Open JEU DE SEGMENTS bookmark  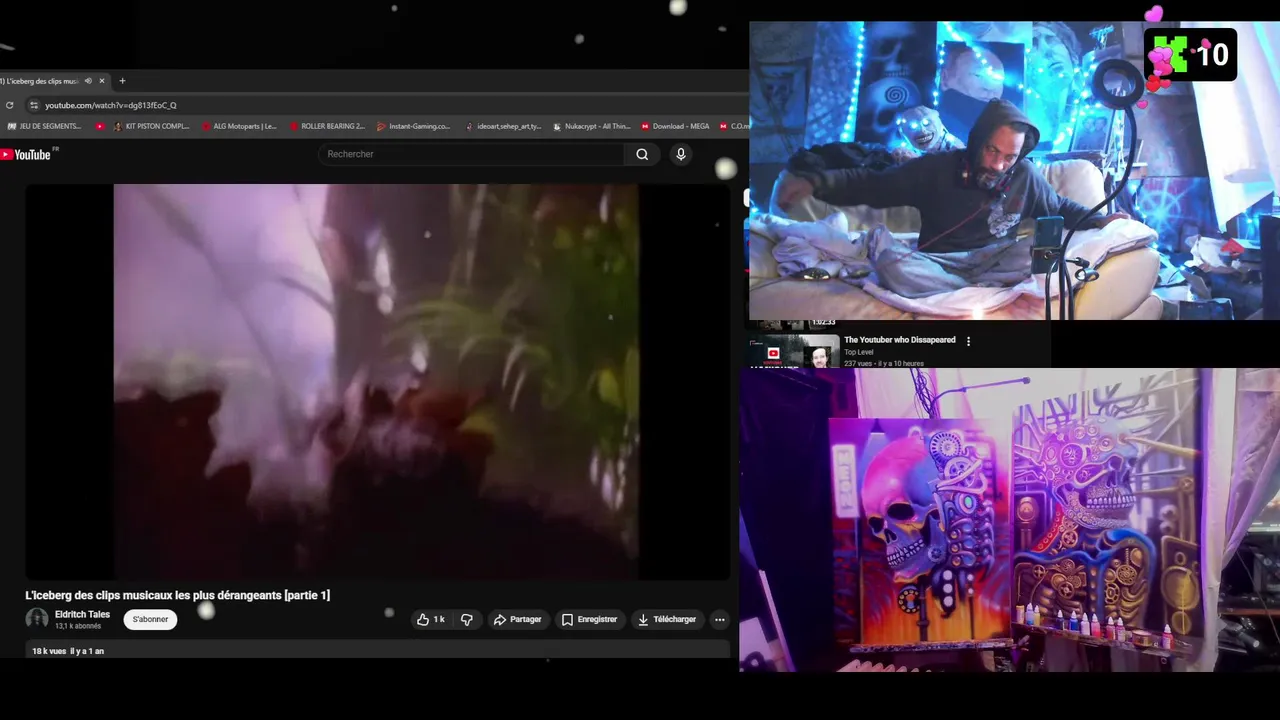[44, 126]
